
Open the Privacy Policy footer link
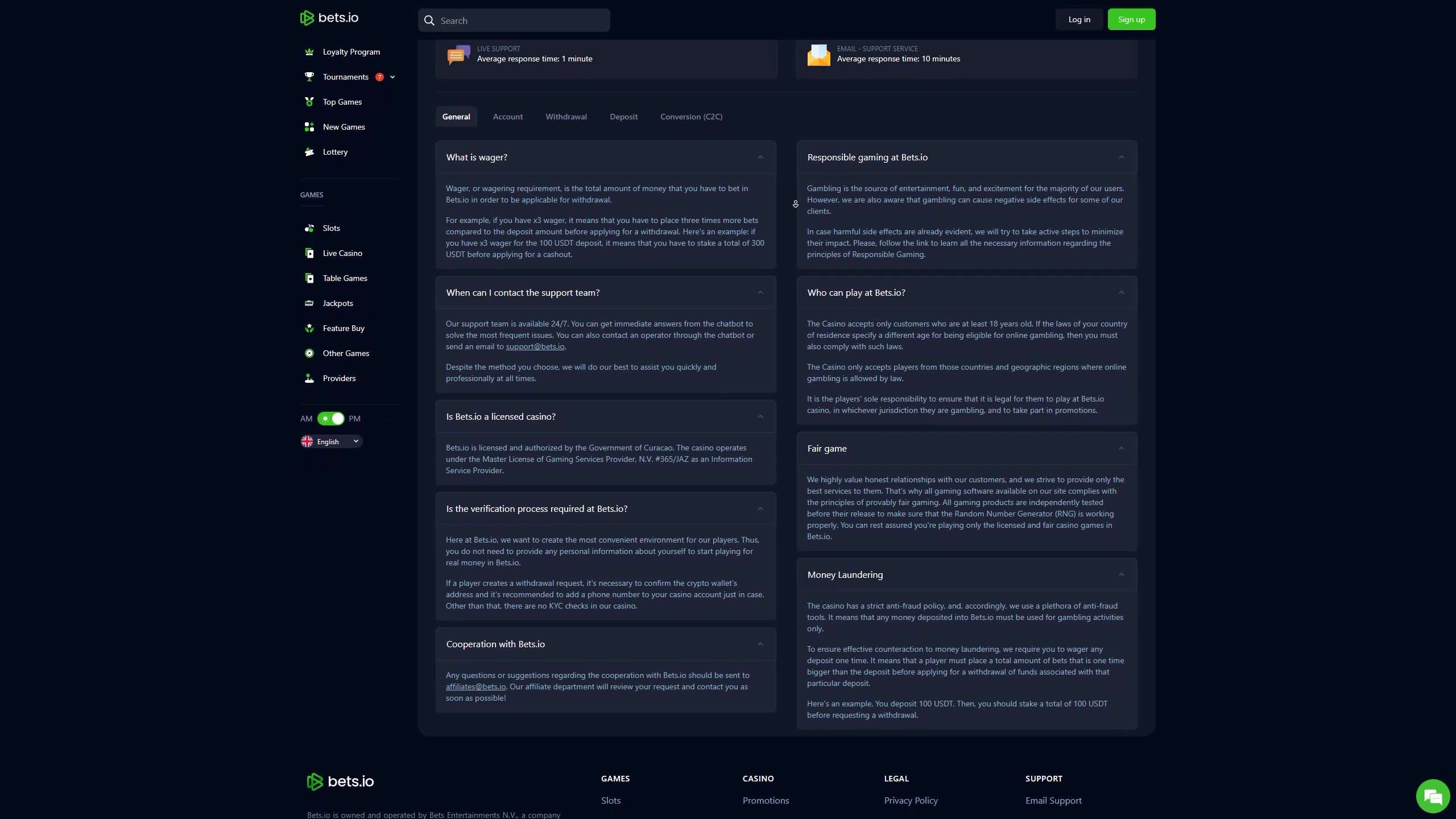click(911, 800)
